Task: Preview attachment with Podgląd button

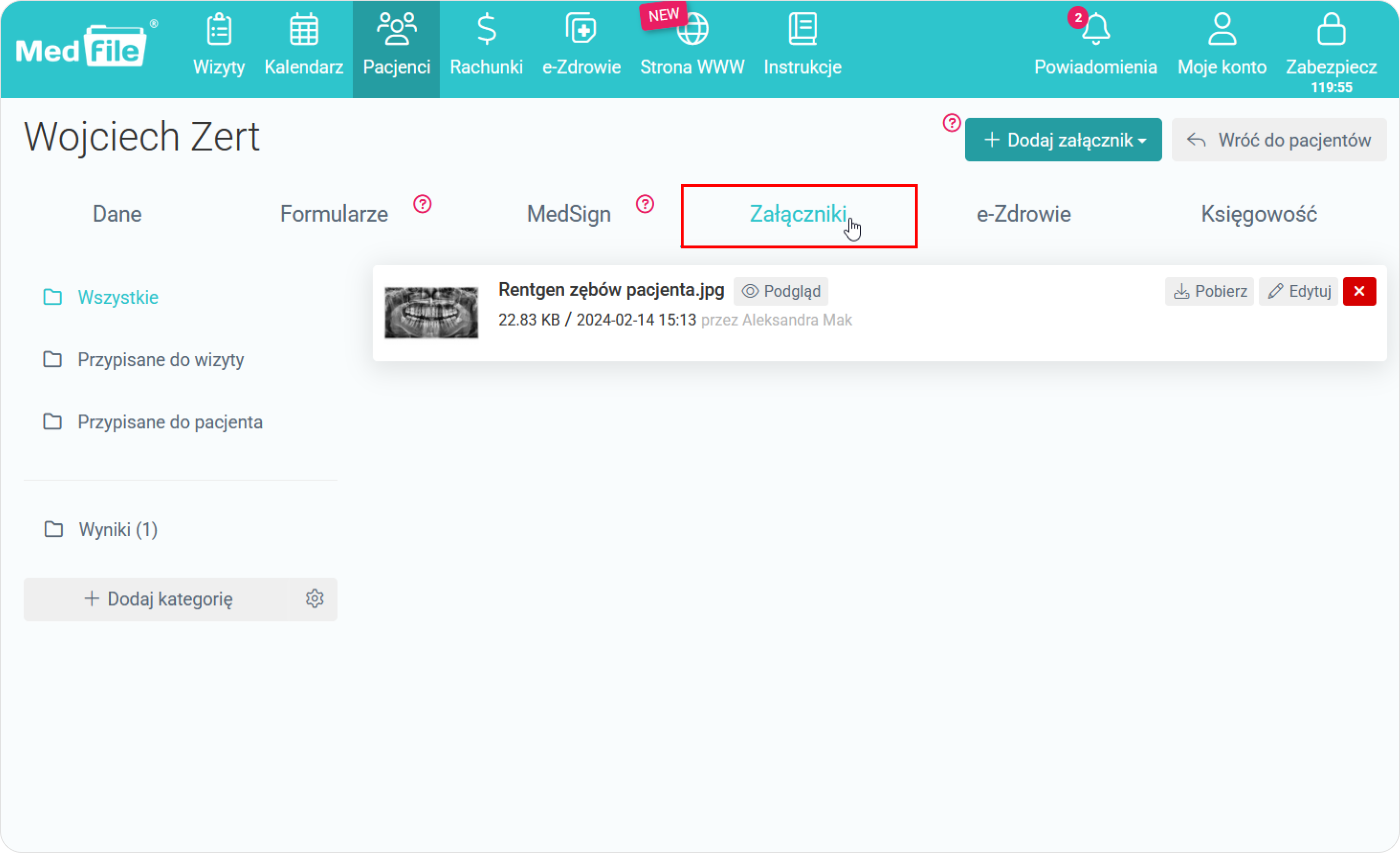Action: [781, 292]
